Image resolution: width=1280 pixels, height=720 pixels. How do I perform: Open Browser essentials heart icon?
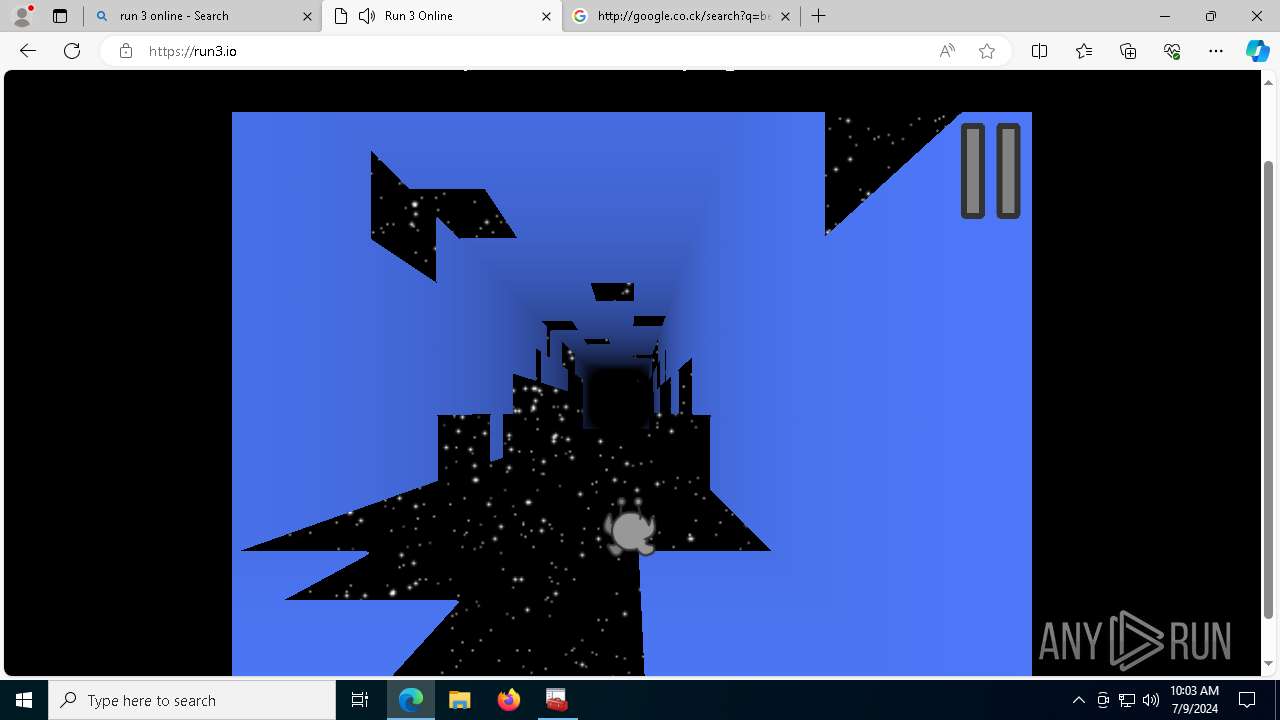[x=1172, y=51]
